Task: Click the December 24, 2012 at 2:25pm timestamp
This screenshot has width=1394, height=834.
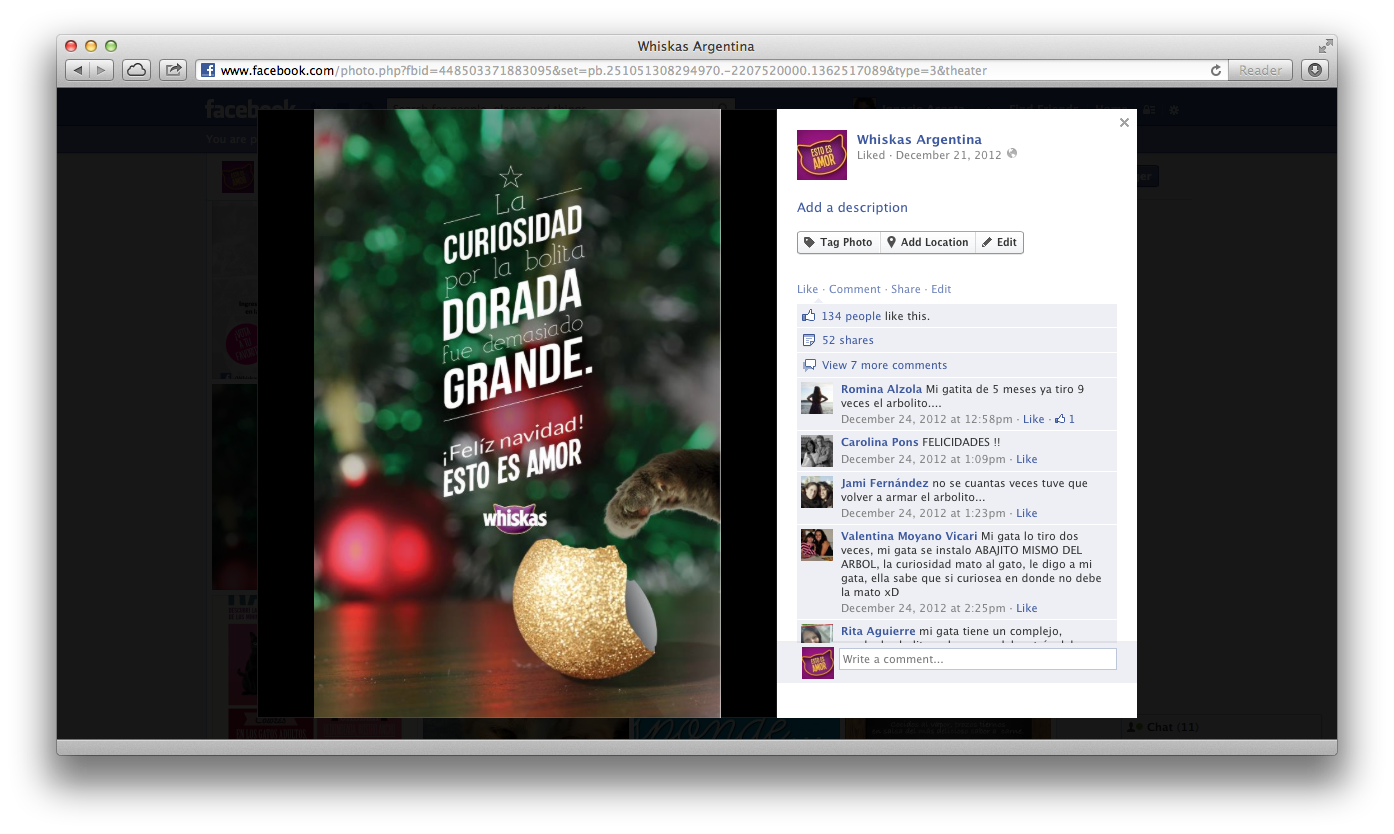Action: click(924, 608)
